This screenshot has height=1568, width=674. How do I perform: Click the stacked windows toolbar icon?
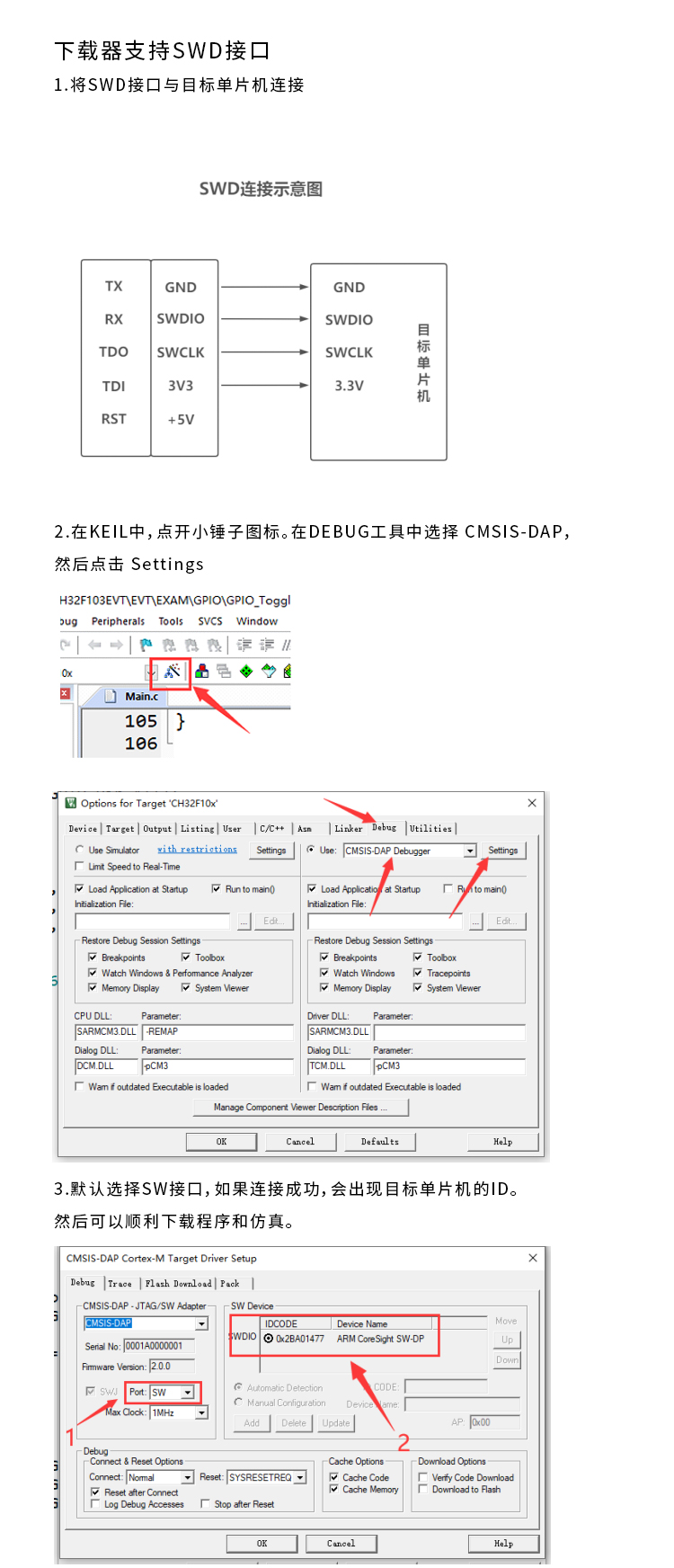click(224, 671)
